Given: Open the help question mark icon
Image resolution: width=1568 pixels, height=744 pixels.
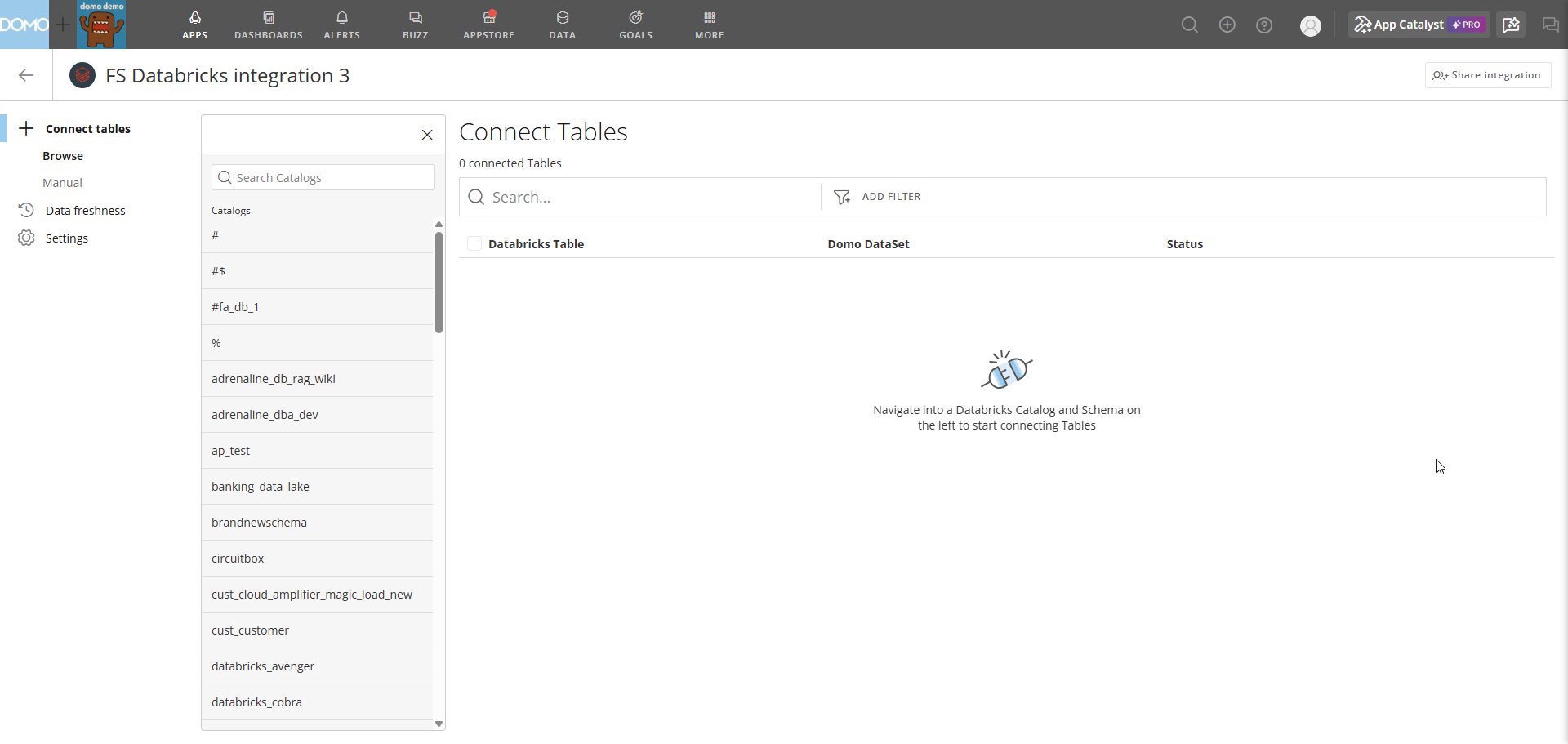Looking at the screenshot, I should click(1264, 25).
